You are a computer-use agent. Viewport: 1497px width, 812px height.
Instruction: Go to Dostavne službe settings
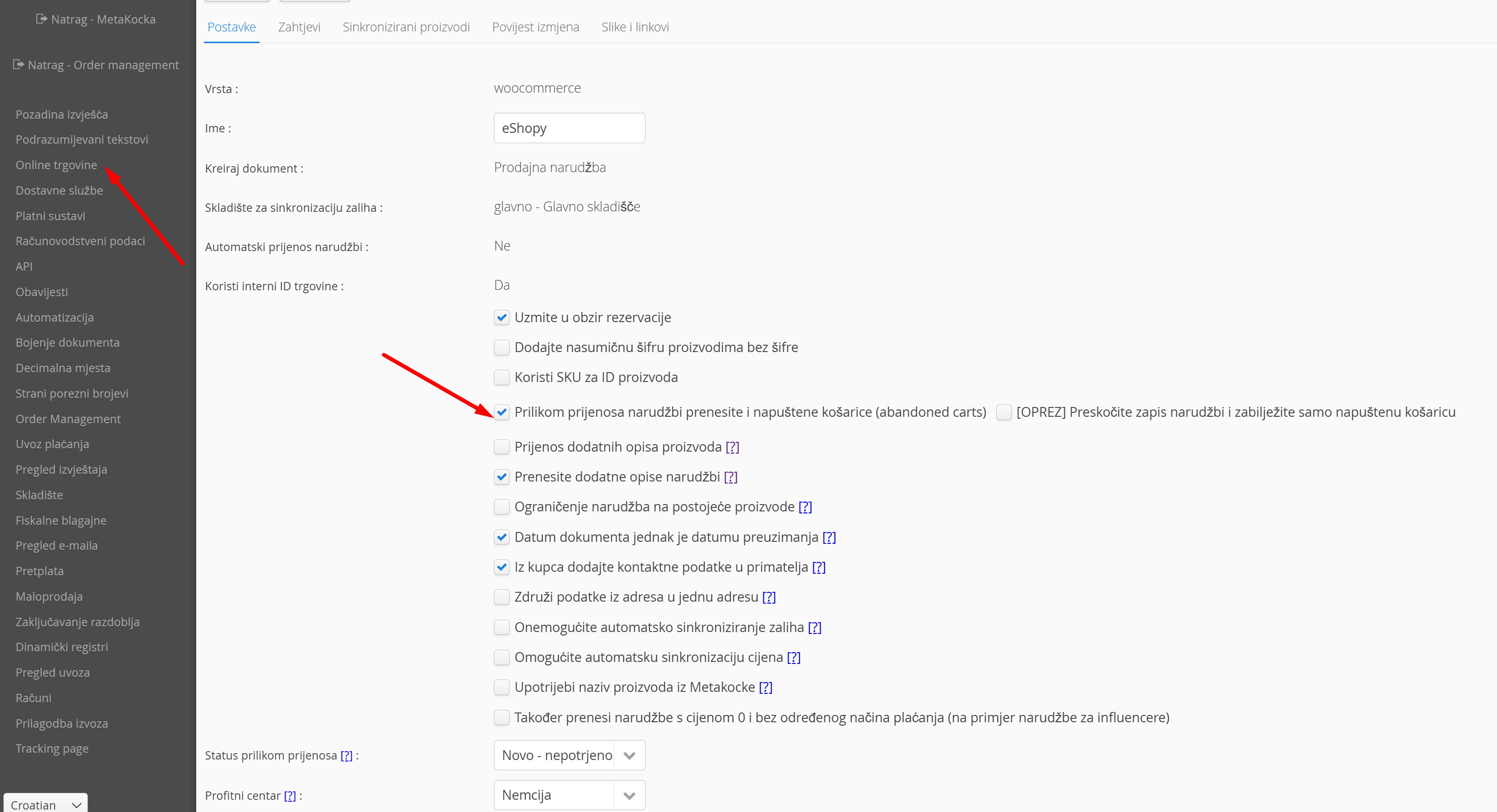[59, 191]
